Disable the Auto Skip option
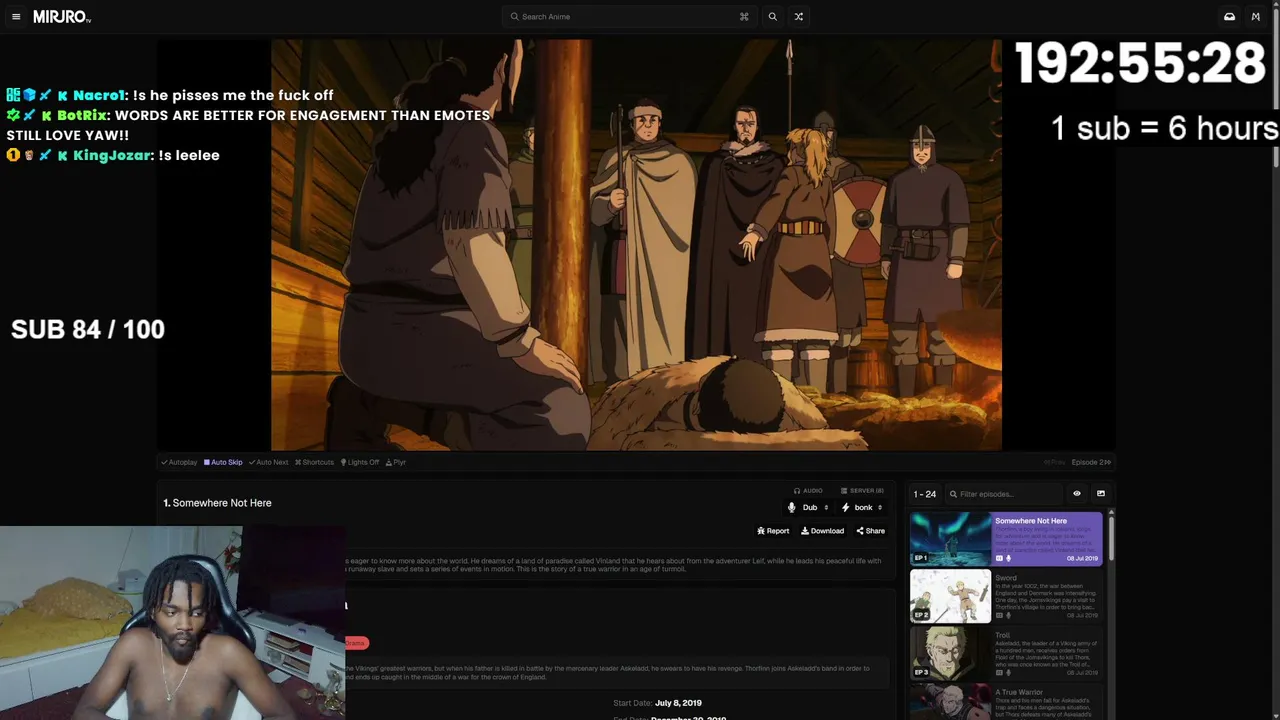 [x=223, y=462]
